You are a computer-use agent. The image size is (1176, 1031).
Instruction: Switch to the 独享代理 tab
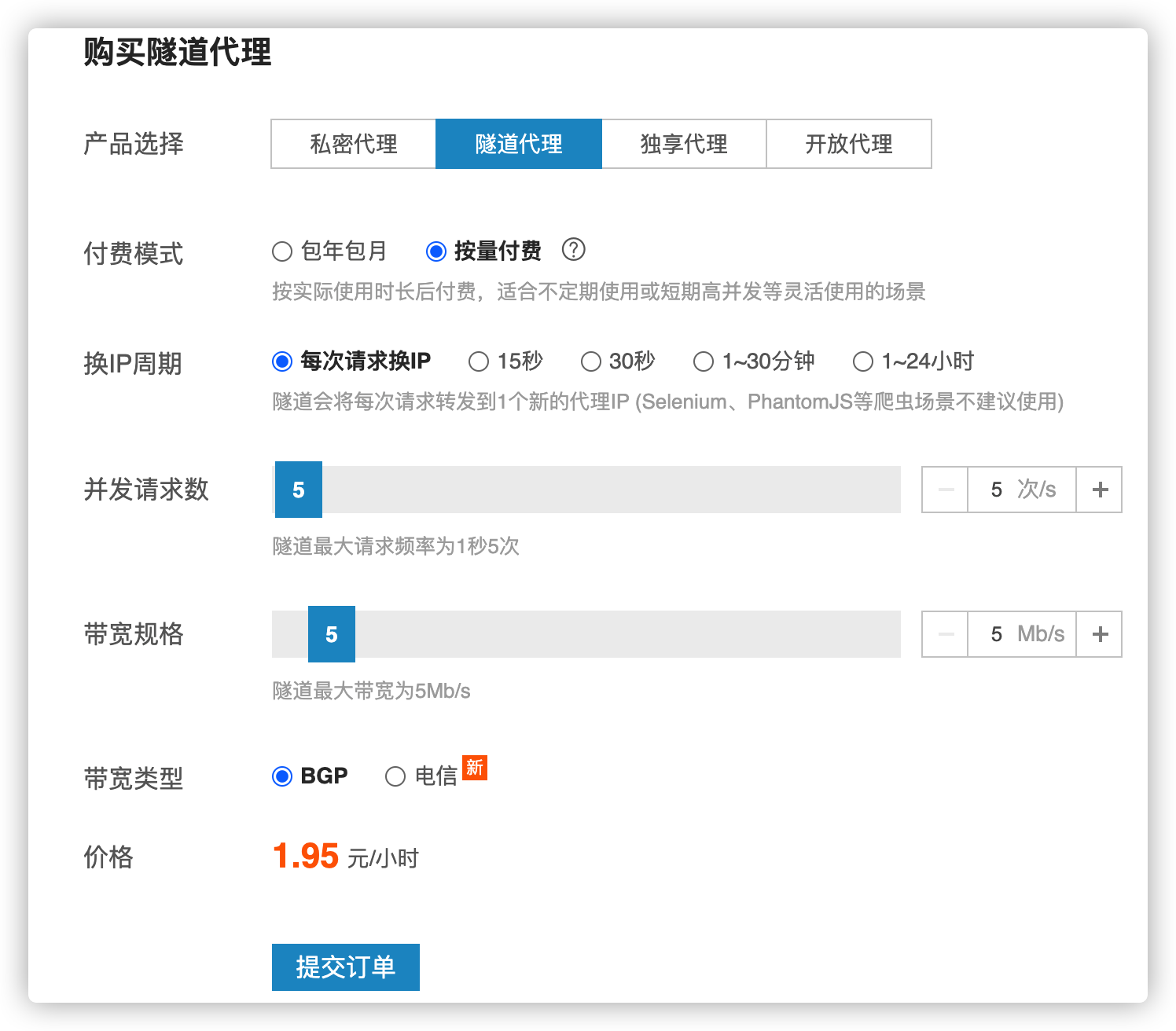pos(684,144)
